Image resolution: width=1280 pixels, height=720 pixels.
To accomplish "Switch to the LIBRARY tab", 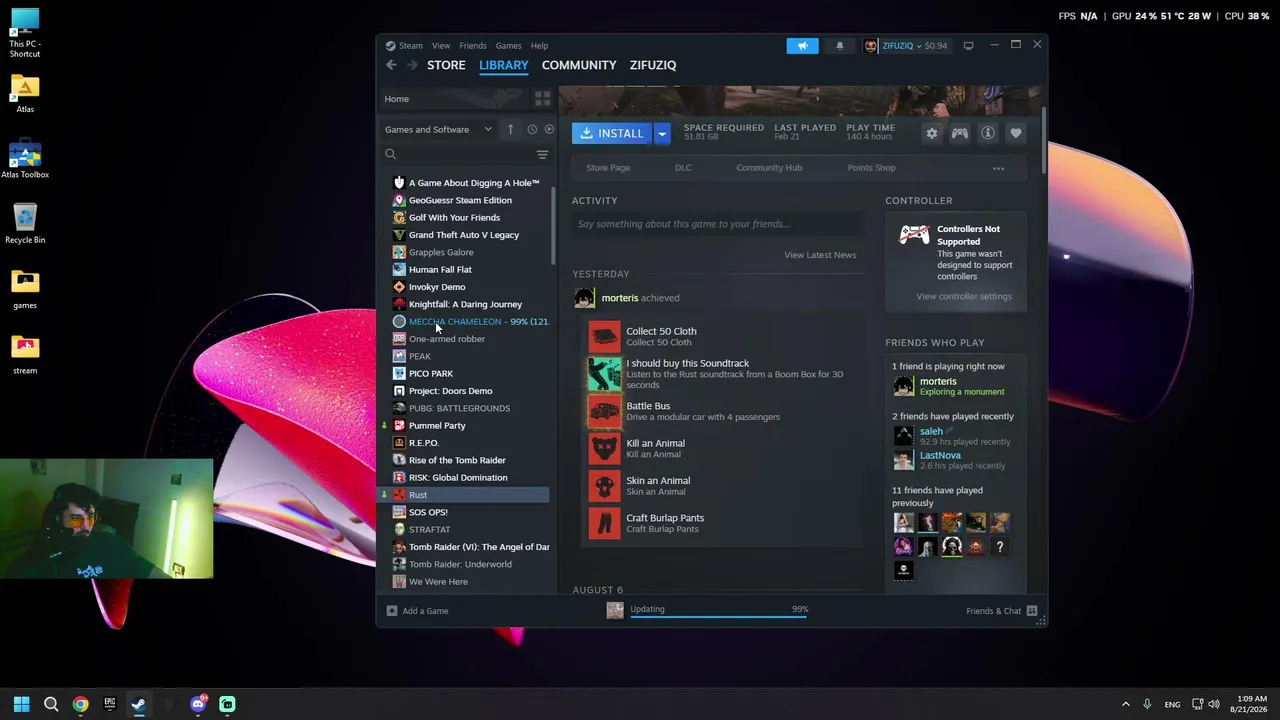I will point(503,65).
